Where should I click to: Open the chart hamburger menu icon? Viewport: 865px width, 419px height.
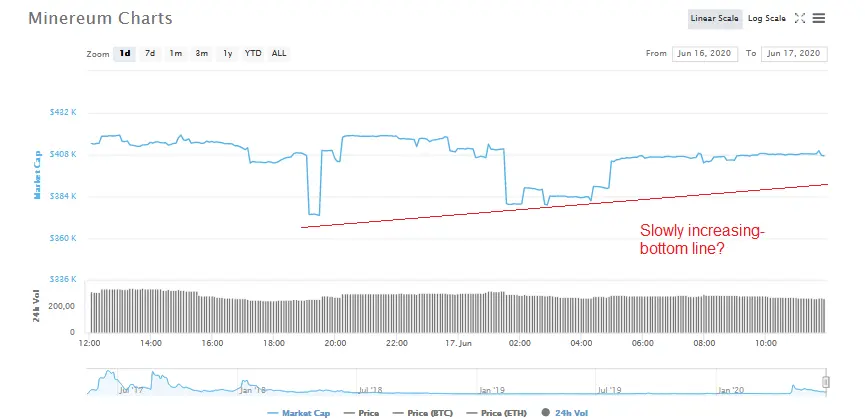tap(819, 18)
